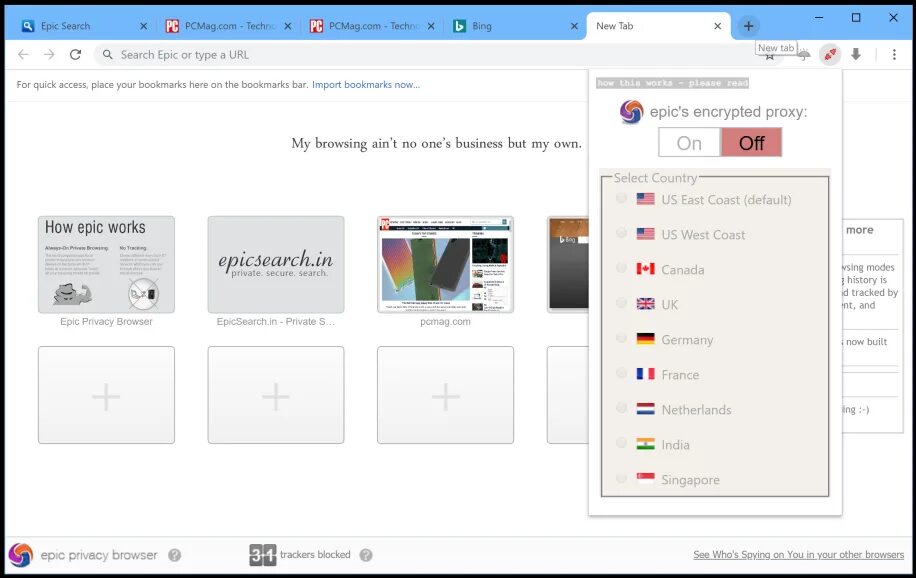
Task: Click first empty plus tile under Epic Privacy Browser
Action: click(106, 395)
